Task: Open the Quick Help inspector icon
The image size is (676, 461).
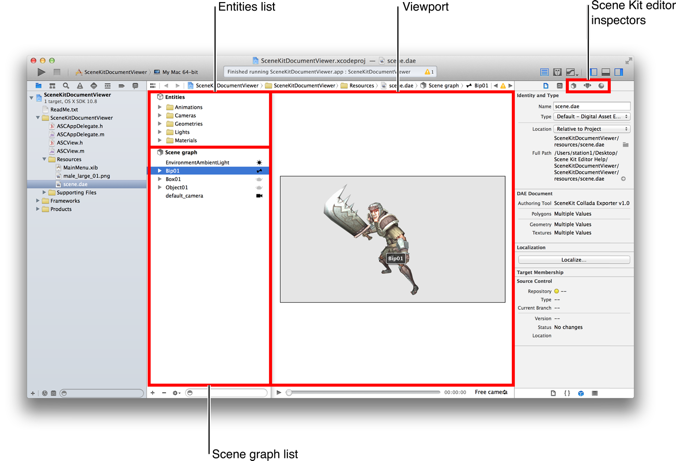Action: pyautogui.click(x=560, y=86)
